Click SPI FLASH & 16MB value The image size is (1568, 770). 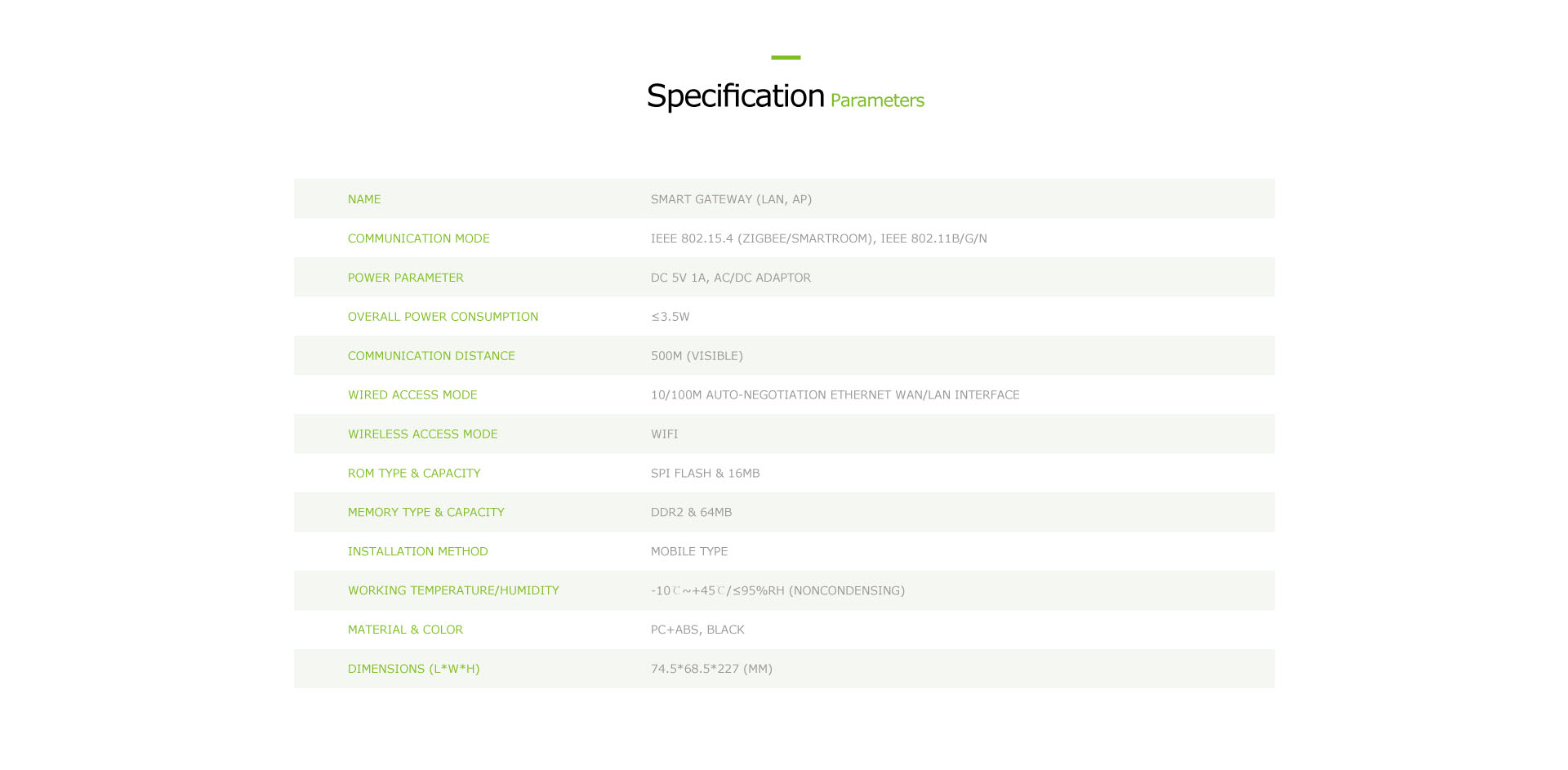tap(706, 474)
